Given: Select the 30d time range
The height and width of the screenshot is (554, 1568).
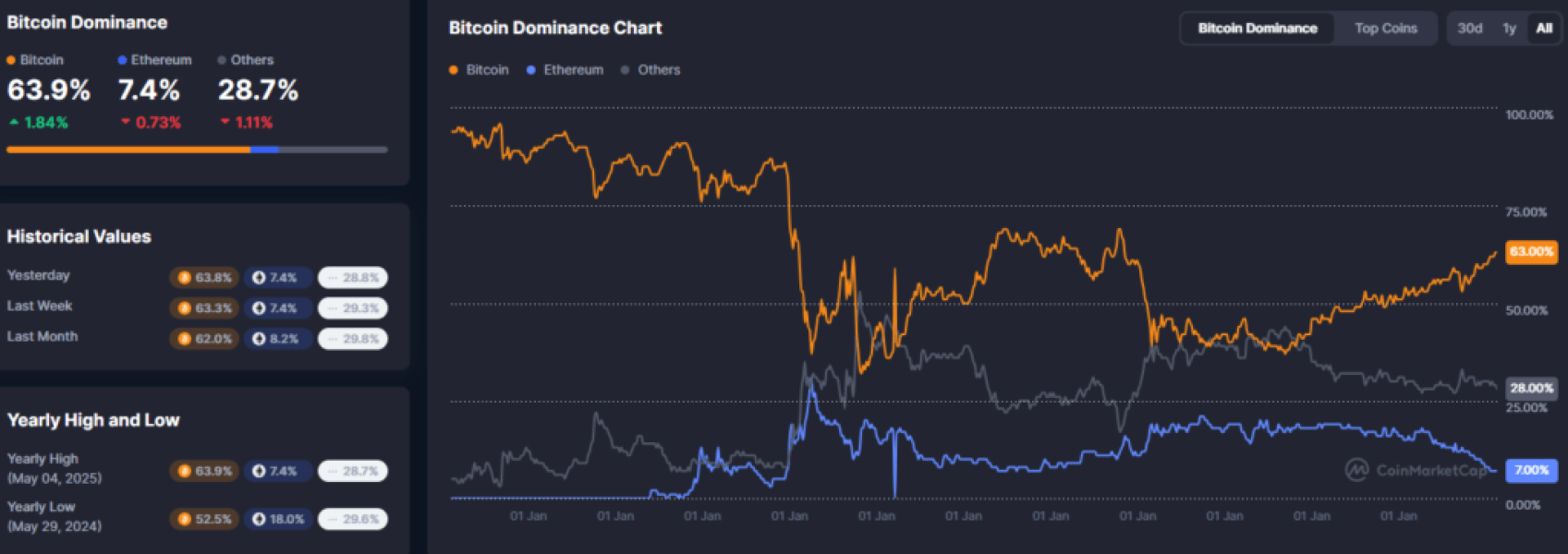Looking at the screenshot, I should (1469, 29).
